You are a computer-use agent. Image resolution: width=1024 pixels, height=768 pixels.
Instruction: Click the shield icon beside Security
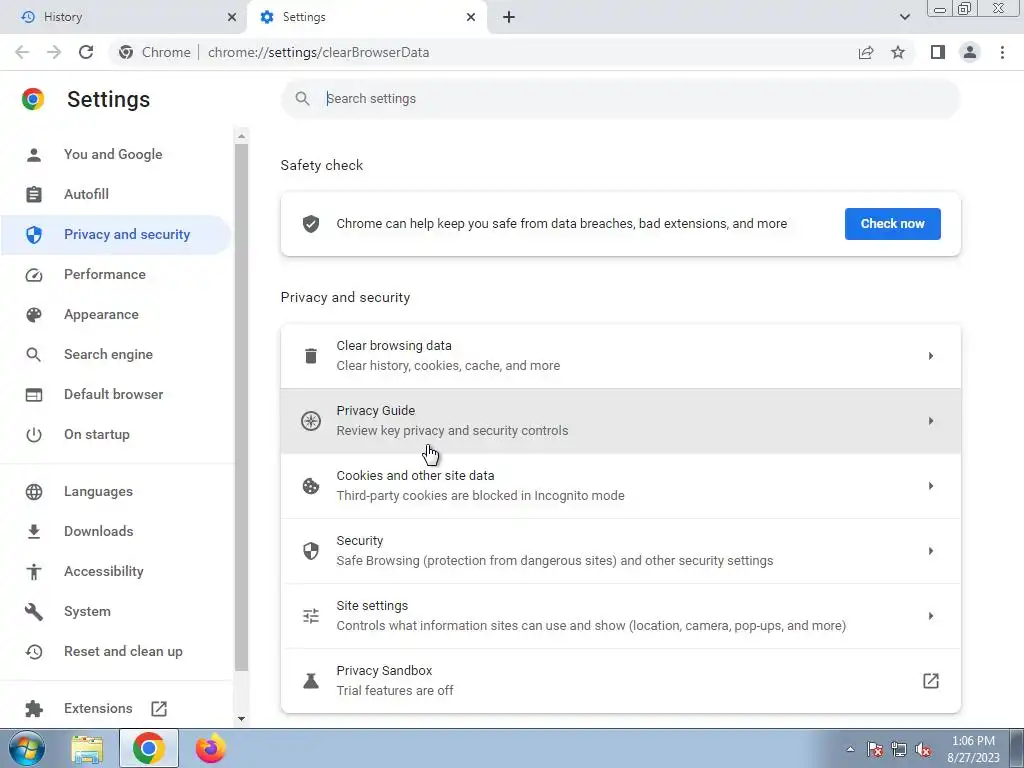click(x=311, y=551)
